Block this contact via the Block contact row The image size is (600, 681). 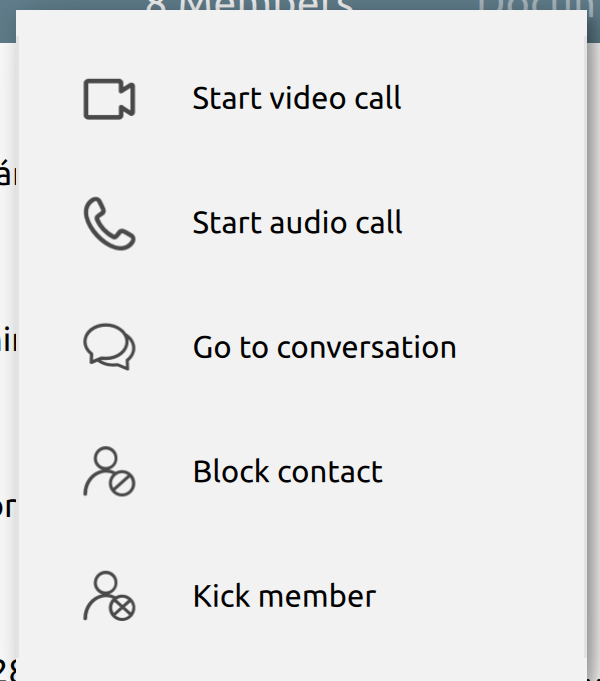point(303,471)
